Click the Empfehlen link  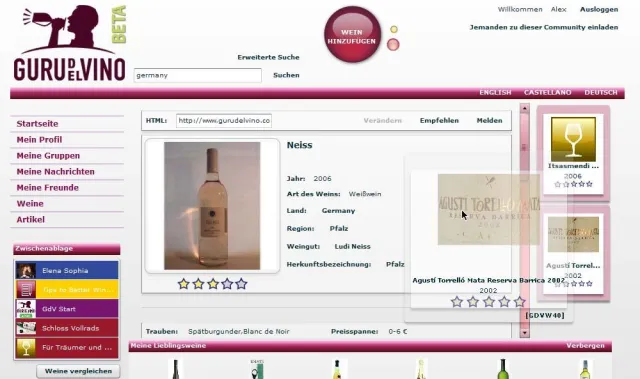439,121
